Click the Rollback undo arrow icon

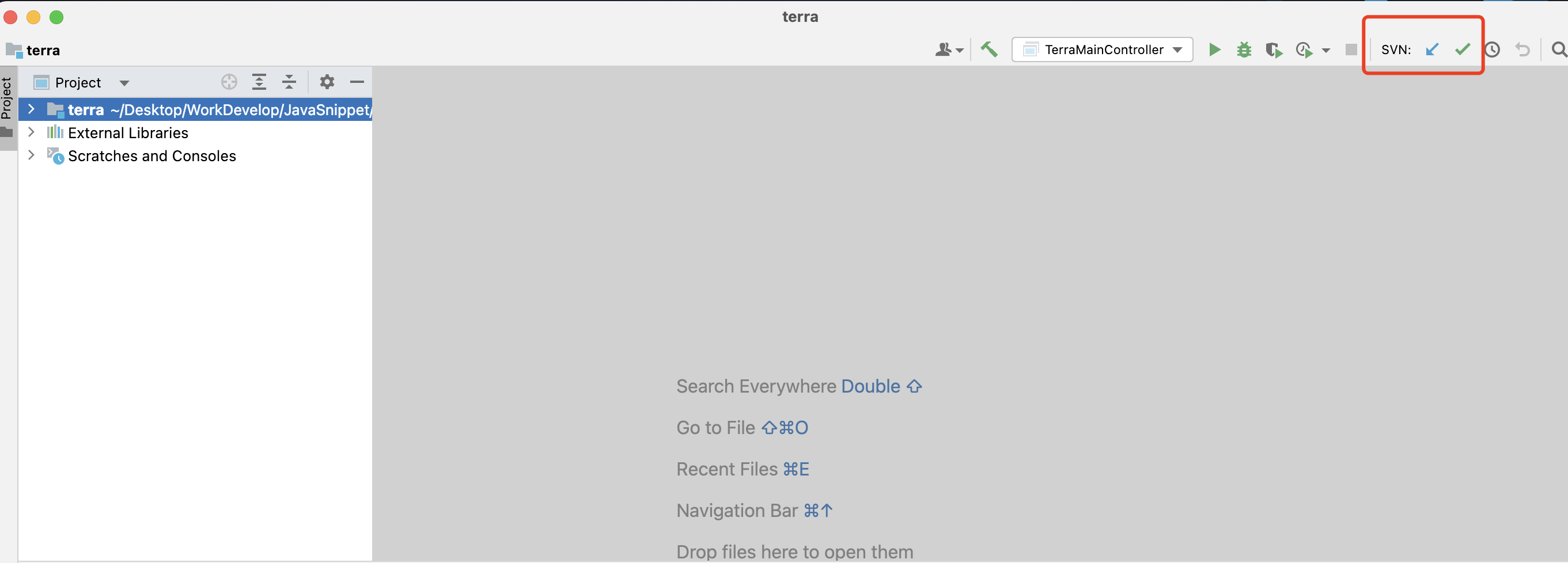pyautogui.click(x=1522, y=50)
